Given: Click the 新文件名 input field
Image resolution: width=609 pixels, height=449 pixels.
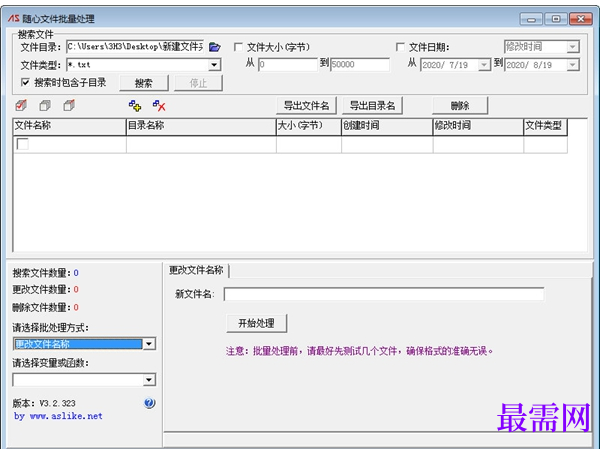Looking at the screenshot, I should [x=384, y=294].
